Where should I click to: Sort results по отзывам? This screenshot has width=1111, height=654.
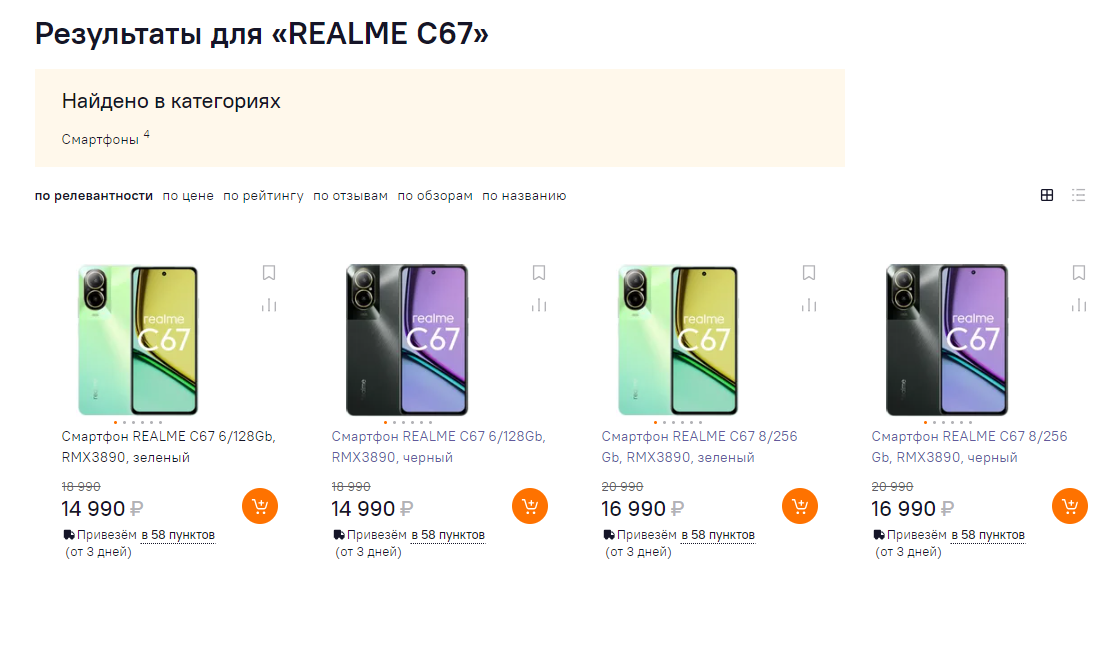pos(350,196)
